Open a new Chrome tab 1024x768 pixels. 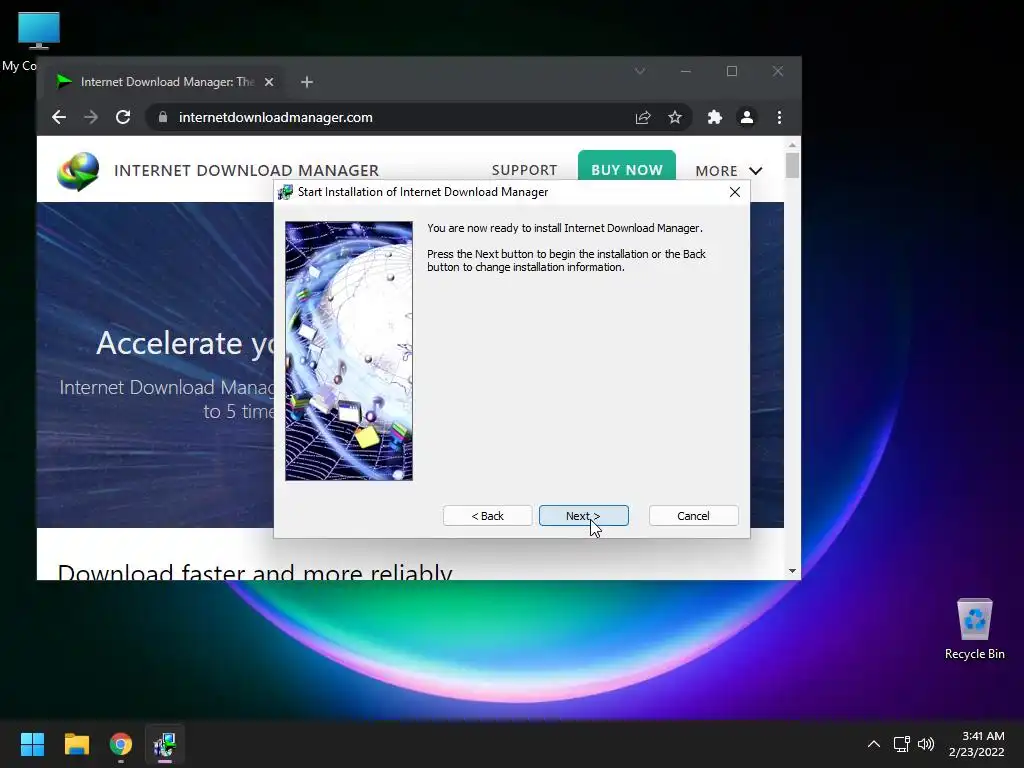[307, 82]
